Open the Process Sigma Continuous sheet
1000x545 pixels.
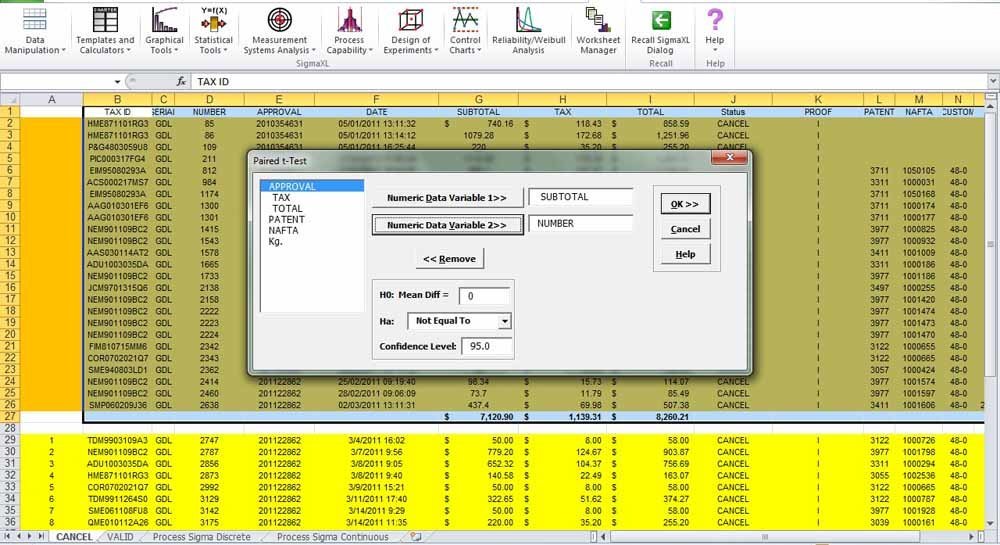pos(332,537)
